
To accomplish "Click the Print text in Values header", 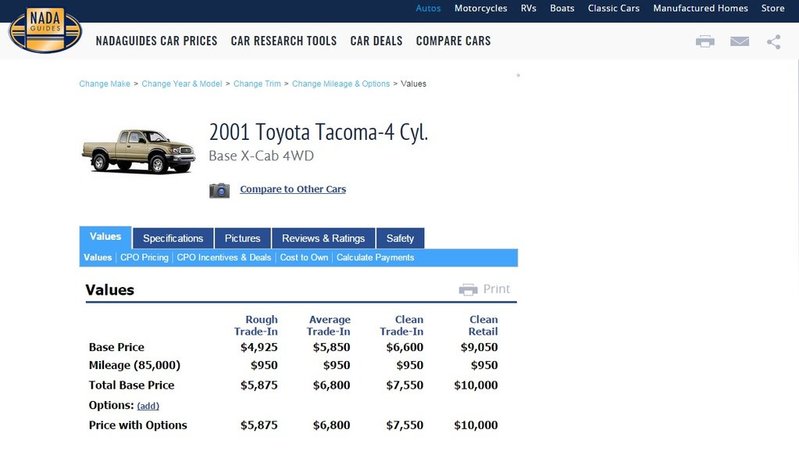I will tap(496, 289).
